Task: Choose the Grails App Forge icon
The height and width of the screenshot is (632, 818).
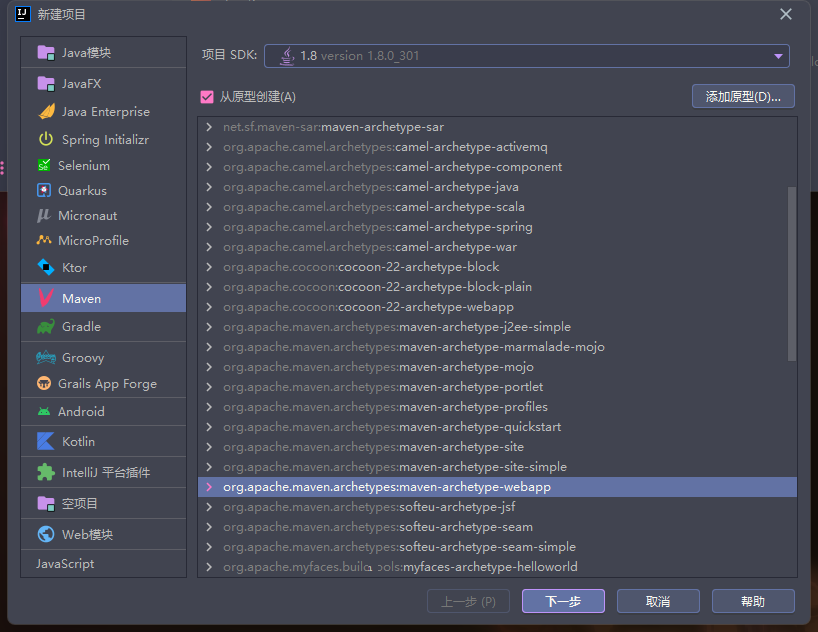Action: (x=44, y=384)
